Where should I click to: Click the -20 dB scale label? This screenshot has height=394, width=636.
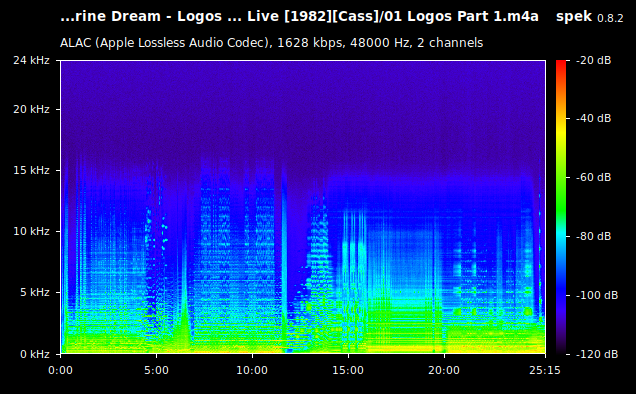pyautogui.click(x=593, y=60)
